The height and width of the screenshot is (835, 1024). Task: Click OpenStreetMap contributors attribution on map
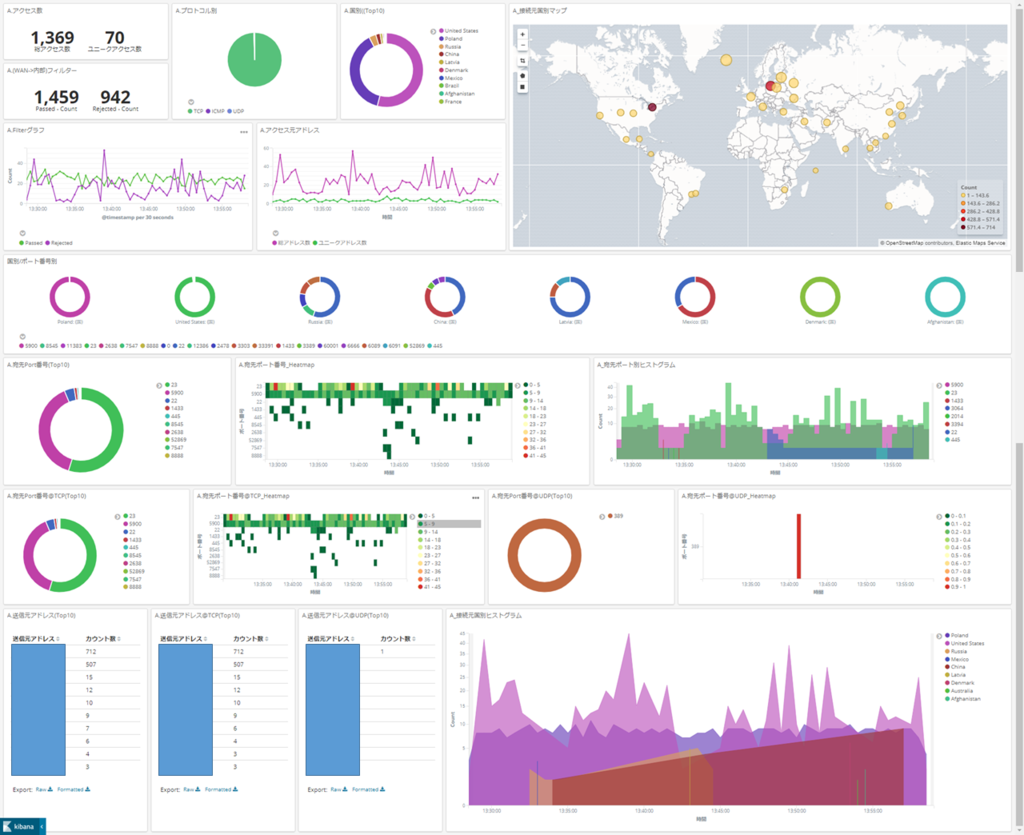click(x=918, y=243)
